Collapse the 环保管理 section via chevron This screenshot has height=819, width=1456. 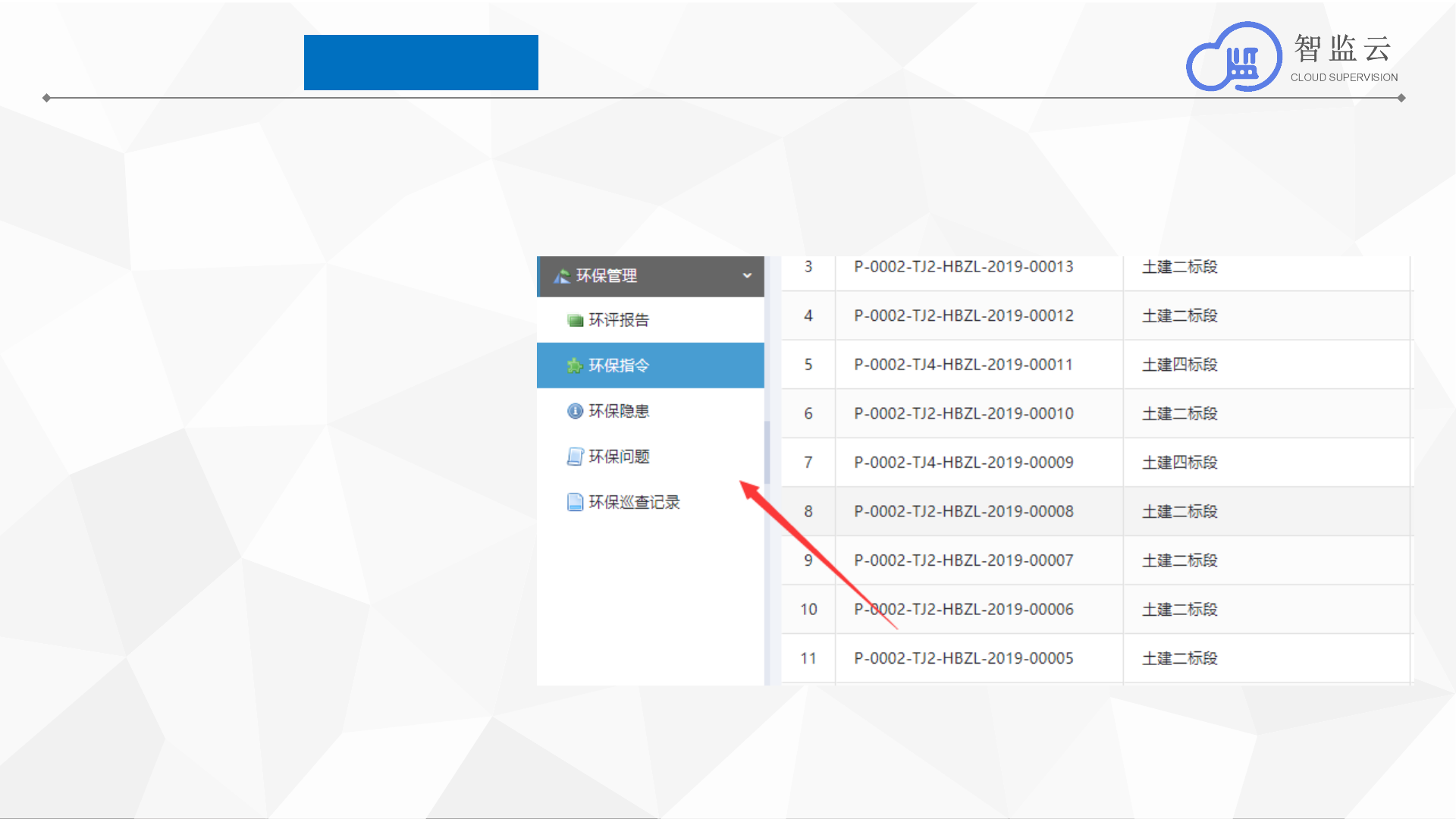pyautogui.click(x=747, y=276)
